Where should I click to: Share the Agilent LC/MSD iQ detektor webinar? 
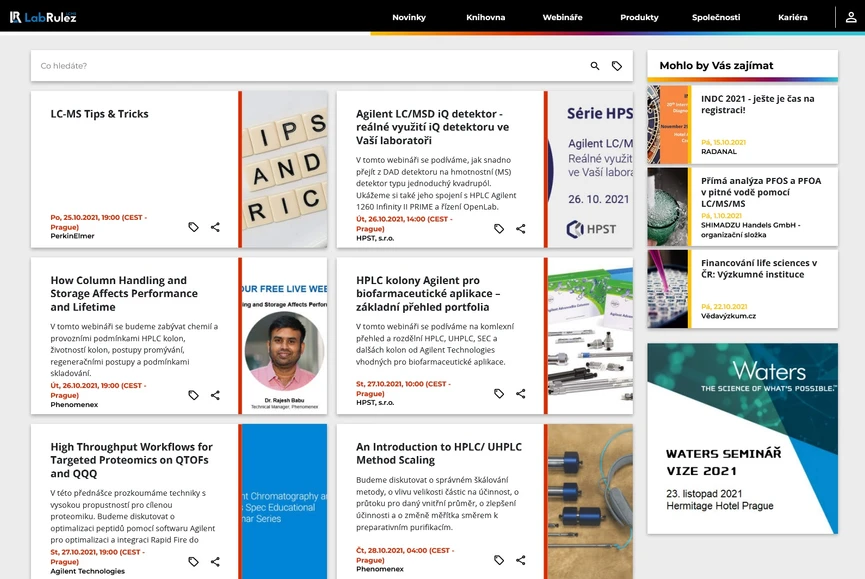click(x=521, y=229)
